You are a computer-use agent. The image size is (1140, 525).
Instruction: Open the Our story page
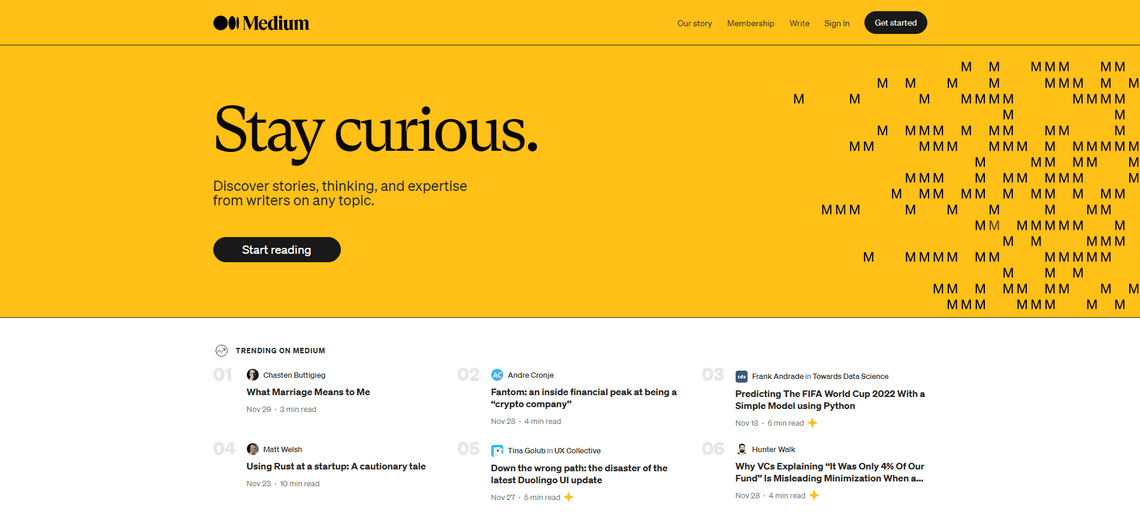click(x=694, y=23)
